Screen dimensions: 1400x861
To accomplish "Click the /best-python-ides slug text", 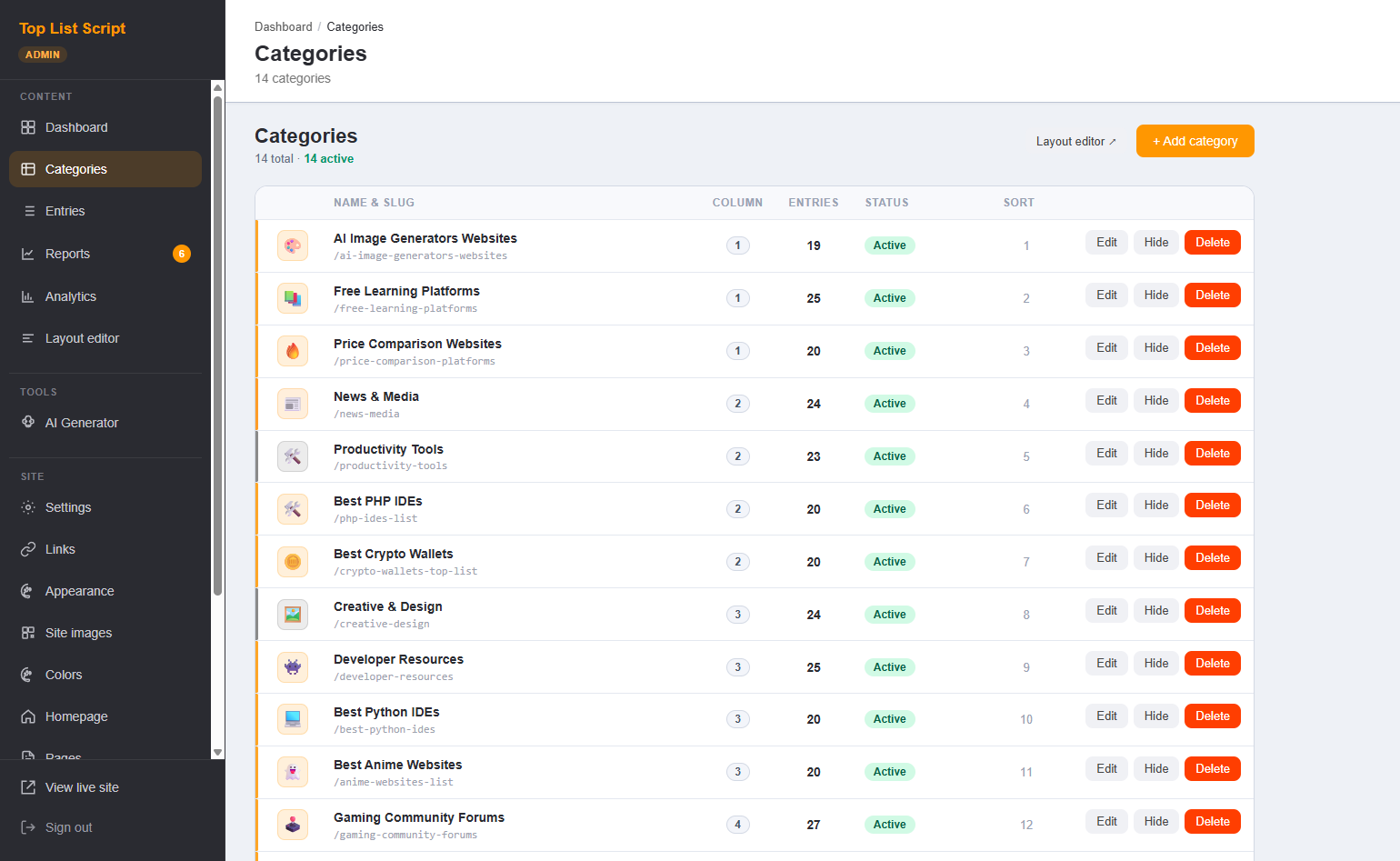I will [385, 729].
